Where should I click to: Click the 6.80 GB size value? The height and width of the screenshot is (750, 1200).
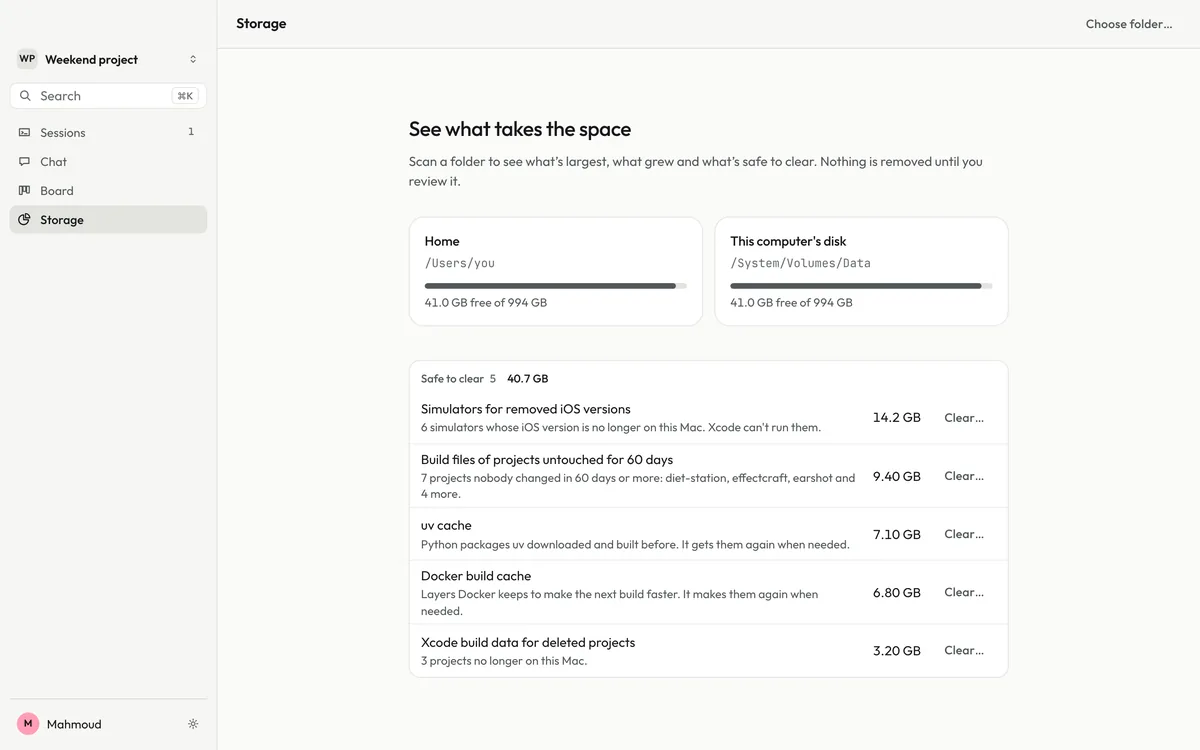[897, 592]
